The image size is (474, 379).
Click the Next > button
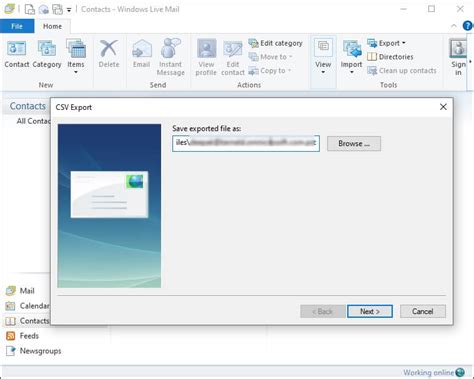(x=370, y=311)
